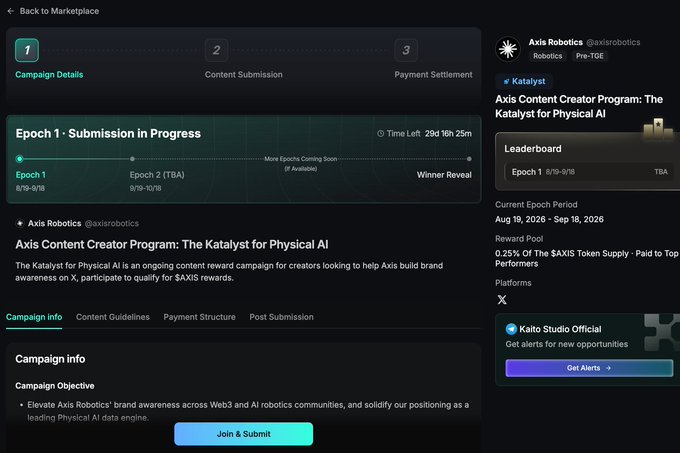Viewport: 680px width, 453px height.
Task: Click the Pre-TGE tag
Action: 589,56
